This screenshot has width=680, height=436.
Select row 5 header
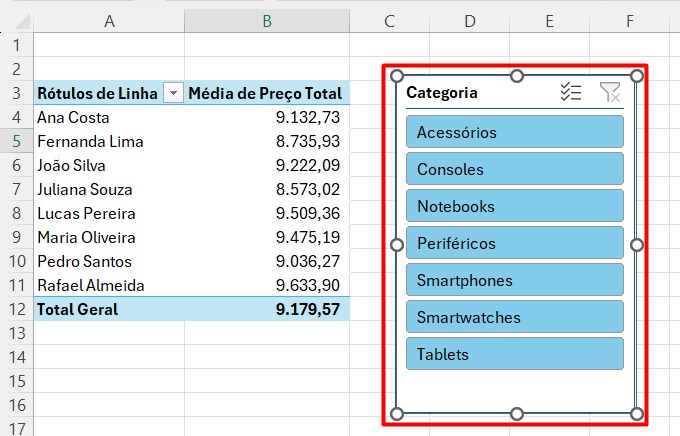[16, 141]
